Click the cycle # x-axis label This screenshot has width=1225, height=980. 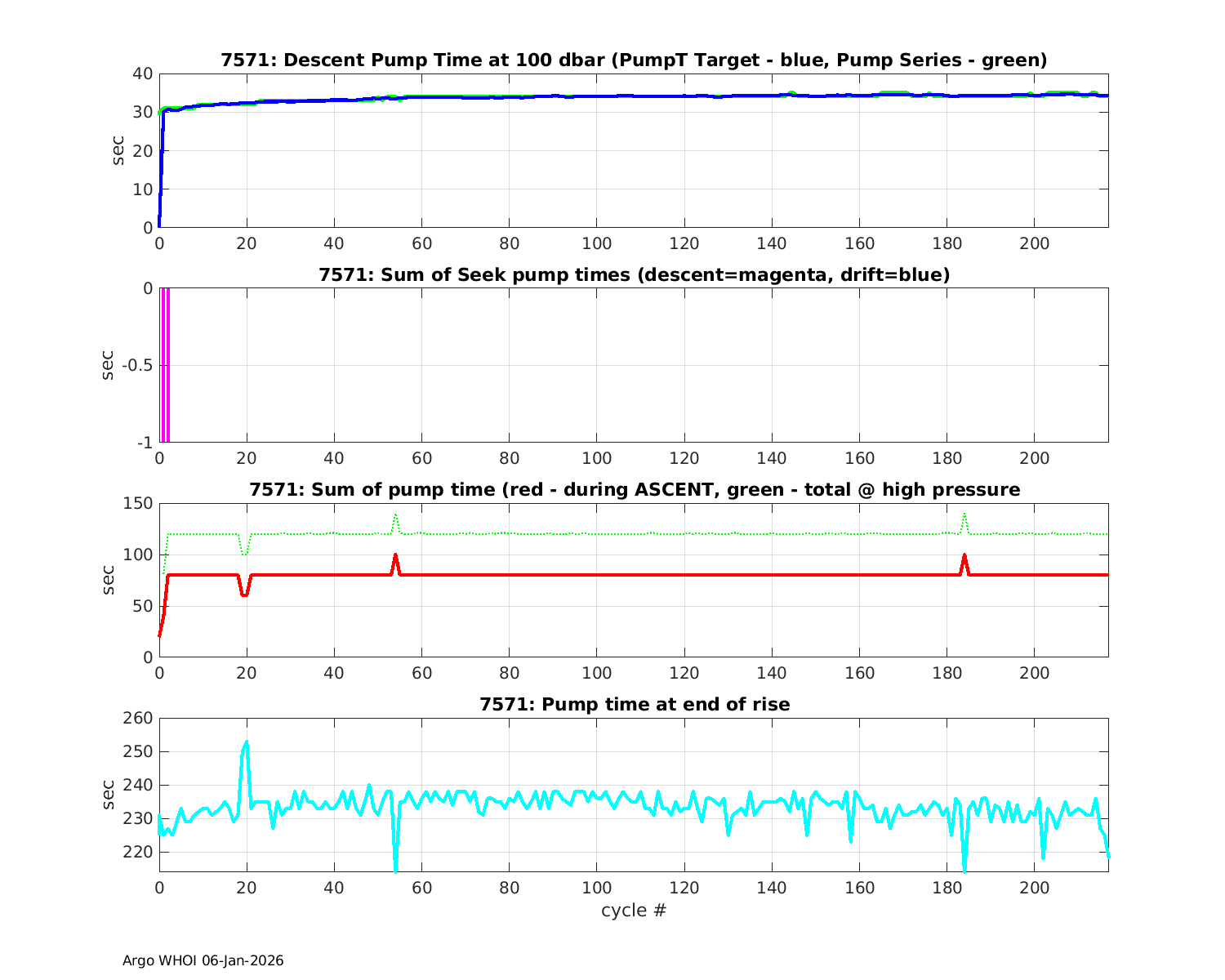click(634, 911)
